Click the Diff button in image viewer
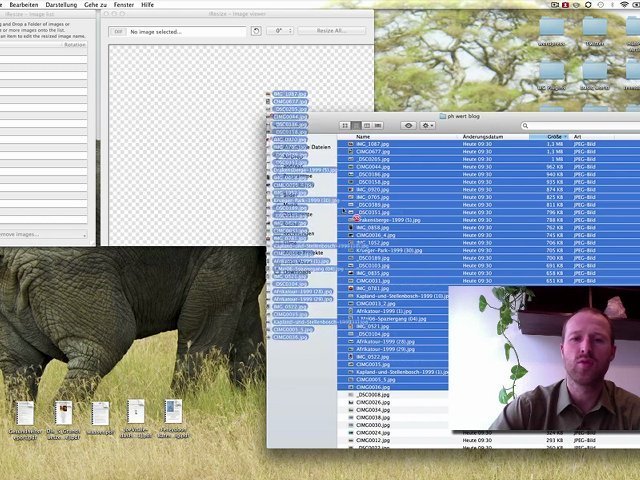640x480 pixels. point(117,31)
